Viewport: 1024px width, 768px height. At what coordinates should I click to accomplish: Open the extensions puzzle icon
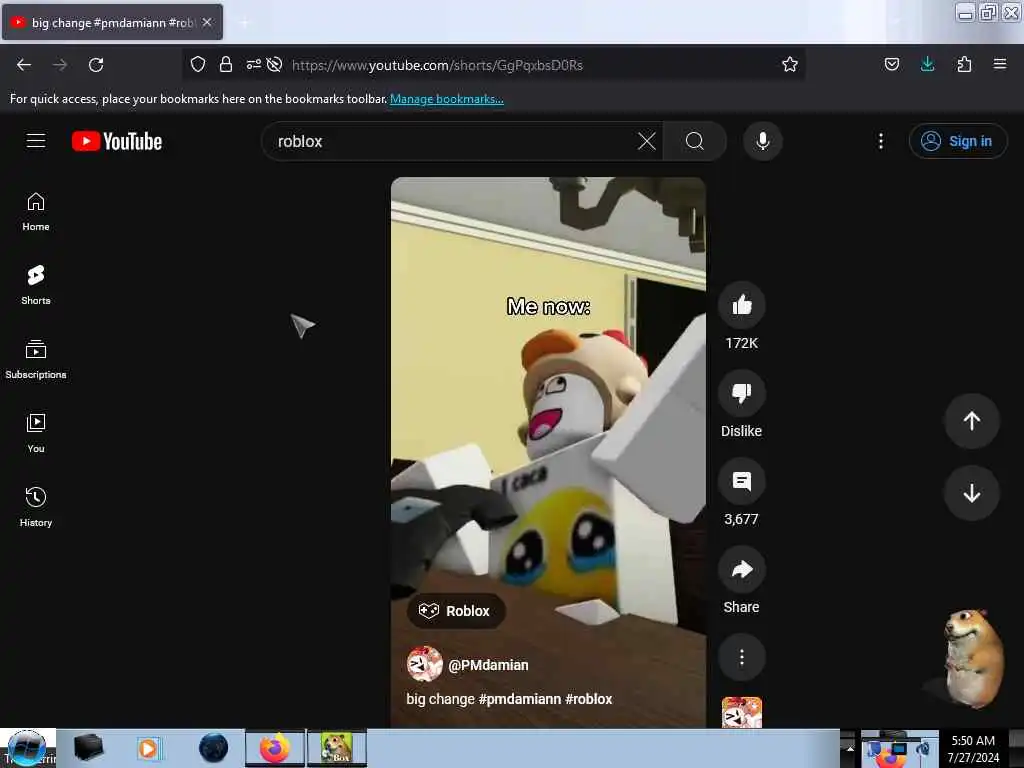pos(964,64)
